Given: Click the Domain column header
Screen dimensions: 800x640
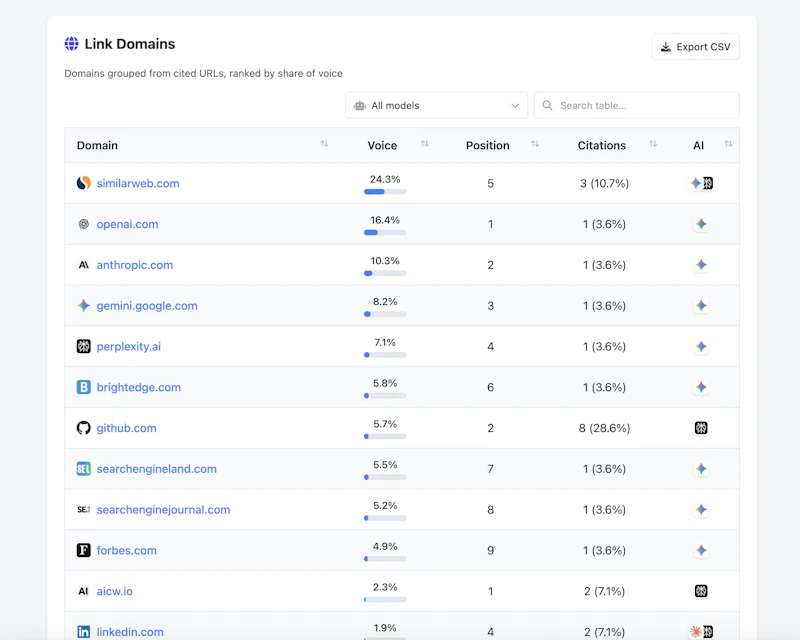Looking at the screenshot, I should click(97, 145).
